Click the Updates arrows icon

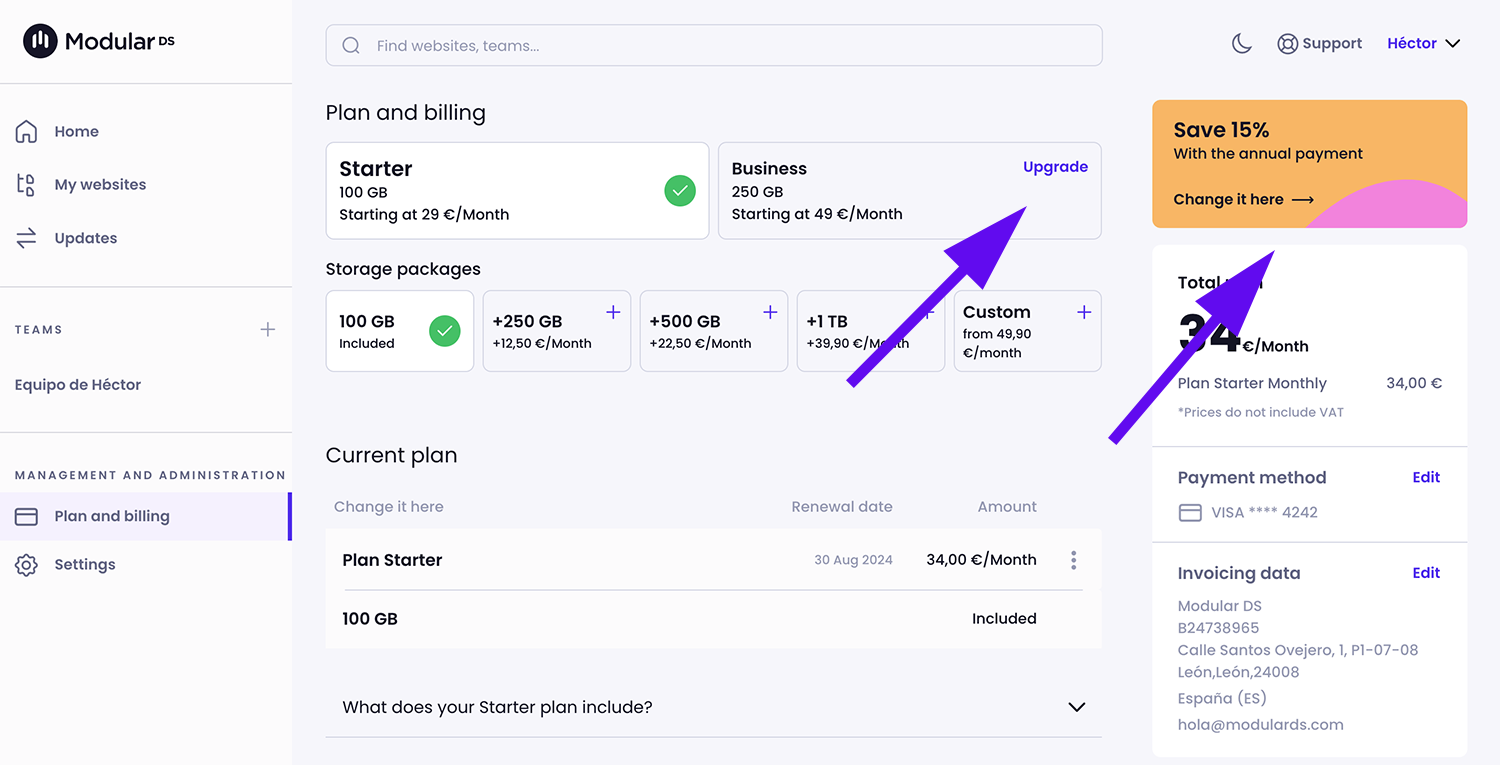coord(27,238)
